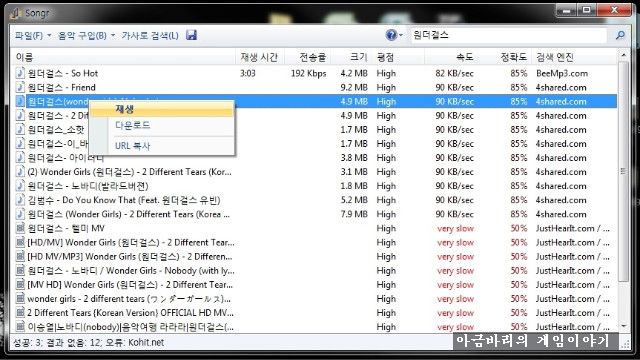Click video icon of OFFICIAL HD MV row
Screen dimensions: 640x360
(x=20, y=313)
